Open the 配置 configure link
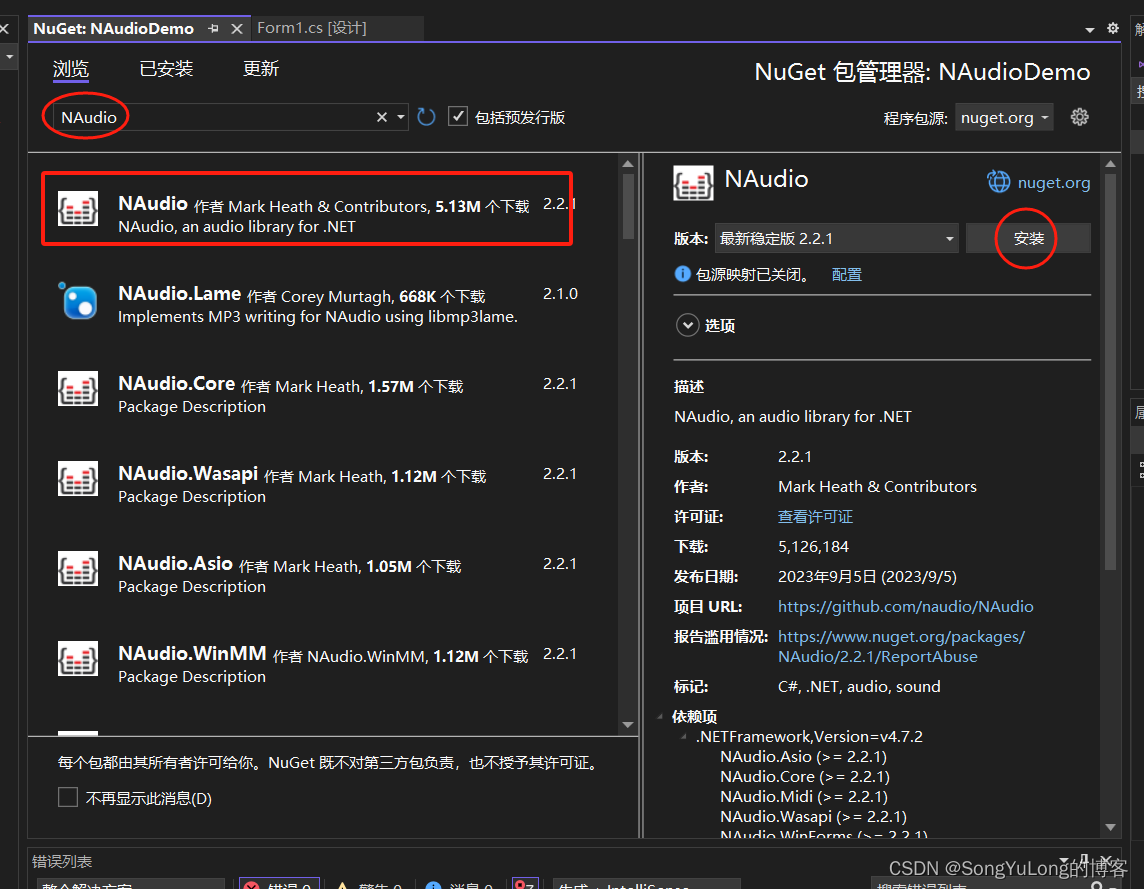Image resolution: width=1144 pixels, height=889 pixels. coord(846,274)
